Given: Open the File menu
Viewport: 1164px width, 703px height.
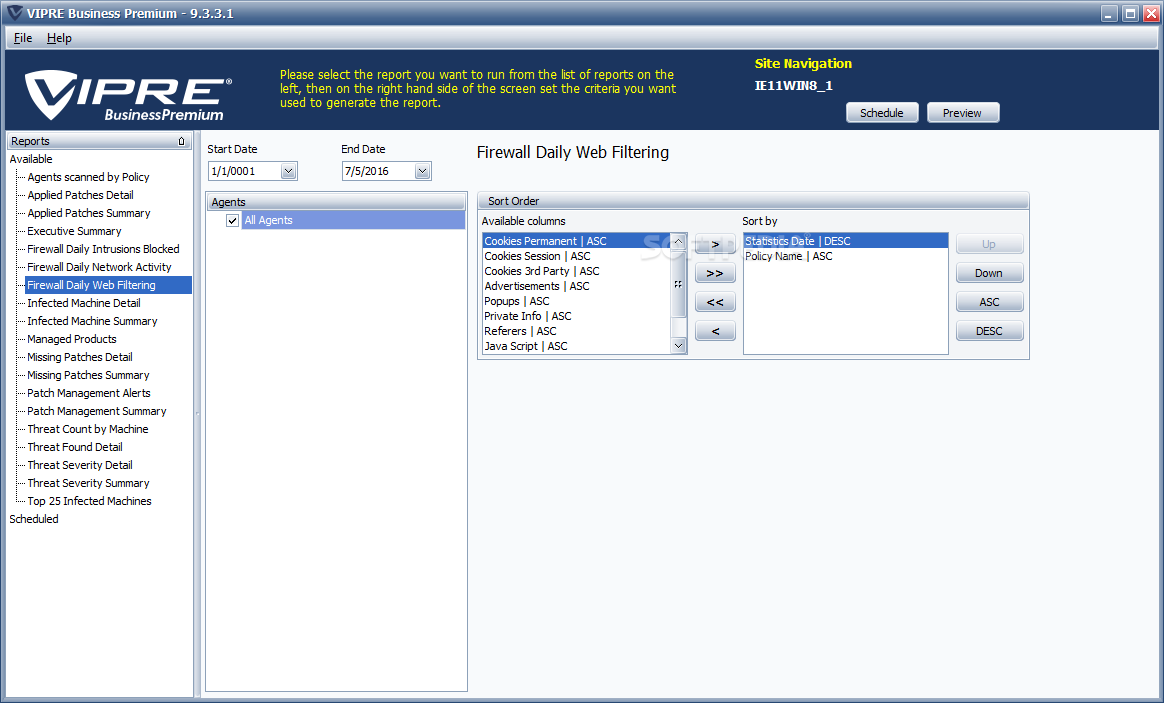Looking at the screenshot, I should coord(22,38).
